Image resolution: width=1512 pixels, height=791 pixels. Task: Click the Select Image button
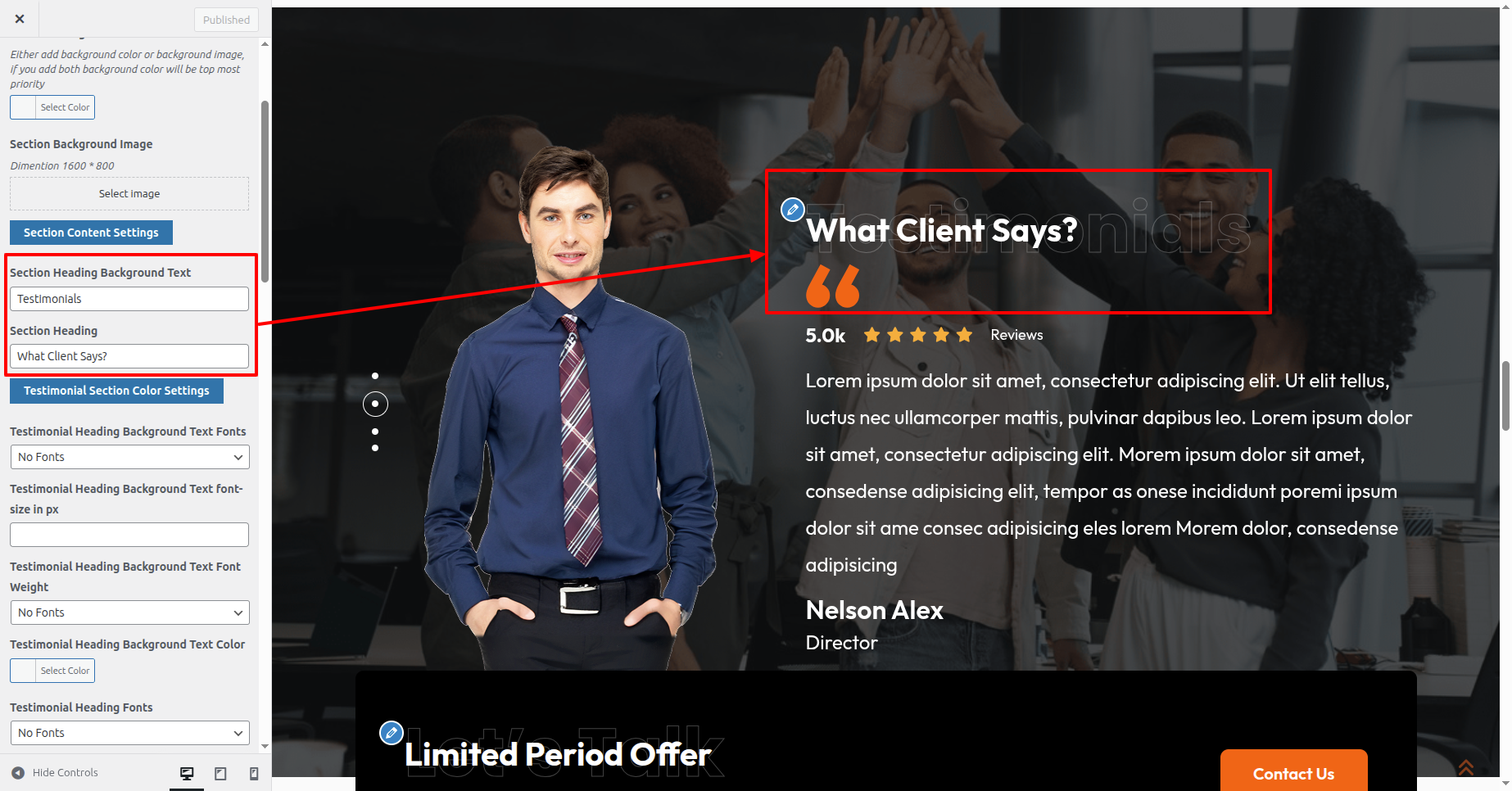(129, 194)
